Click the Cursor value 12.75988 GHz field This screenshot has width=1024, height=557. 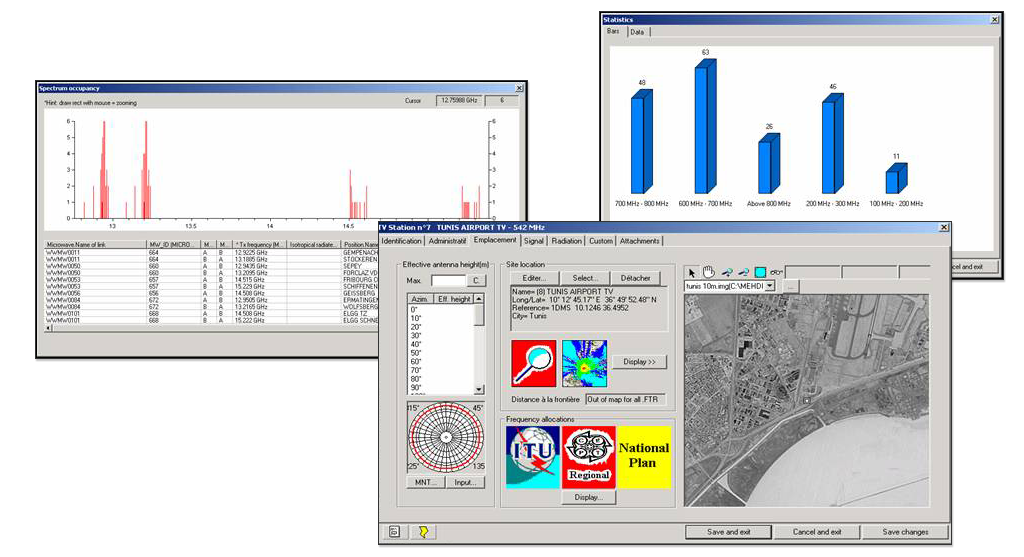(459, 101)
